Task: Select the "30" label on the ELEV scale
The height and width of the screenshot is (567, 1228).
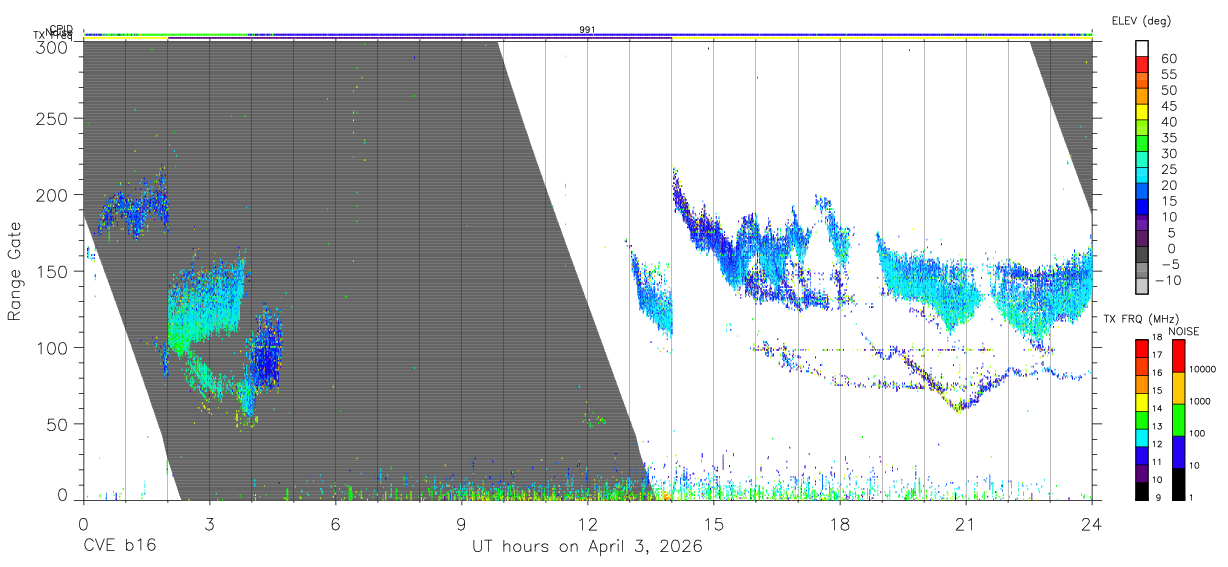Action: pos(1168,153)
